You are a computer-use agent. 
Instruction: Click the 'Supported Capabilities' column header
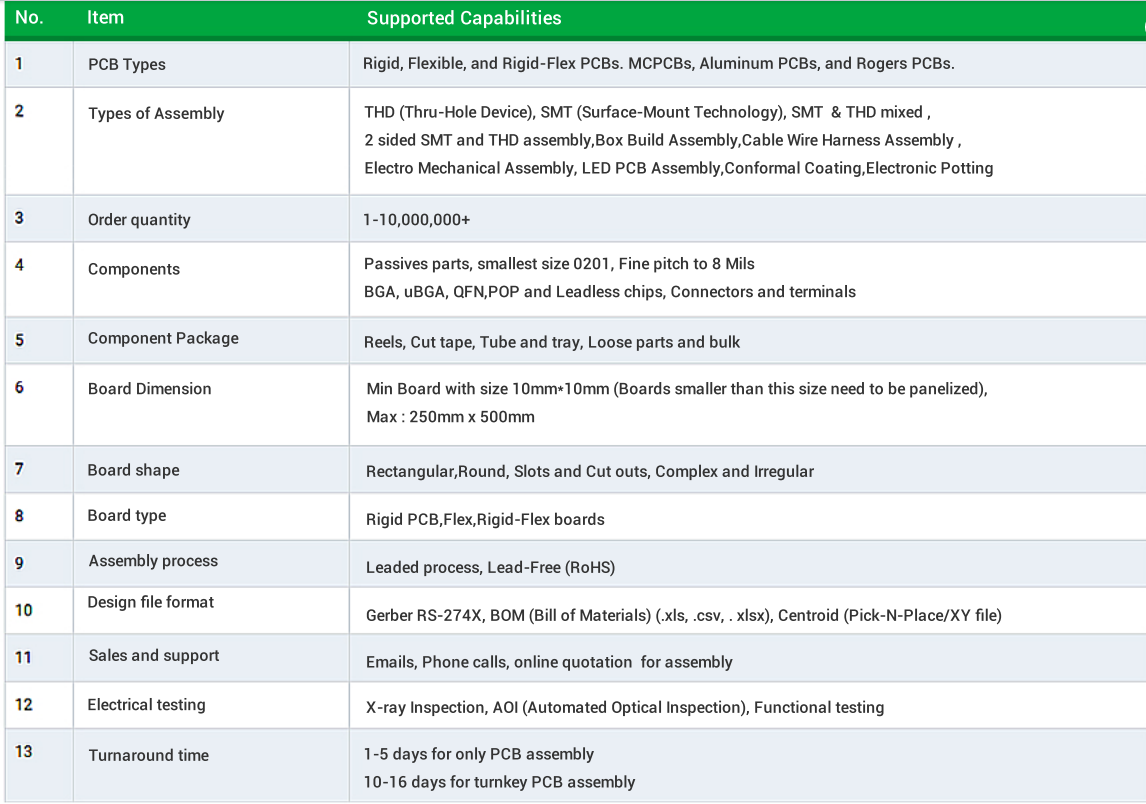(x=463, y=18)
